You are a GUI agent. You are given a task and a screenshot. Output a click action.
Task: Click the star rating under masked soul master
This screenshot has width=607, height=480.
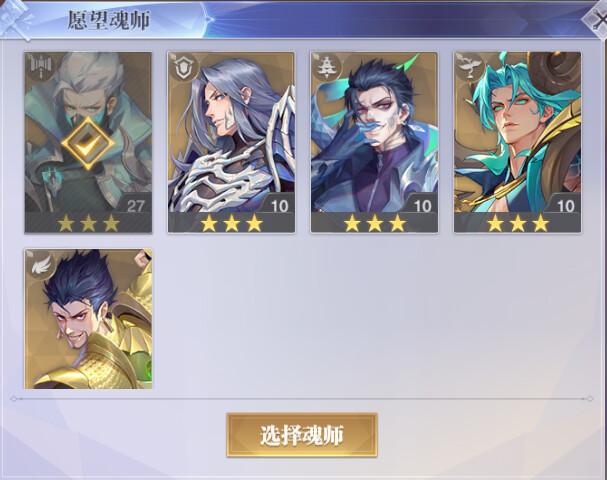coord(88,223)
